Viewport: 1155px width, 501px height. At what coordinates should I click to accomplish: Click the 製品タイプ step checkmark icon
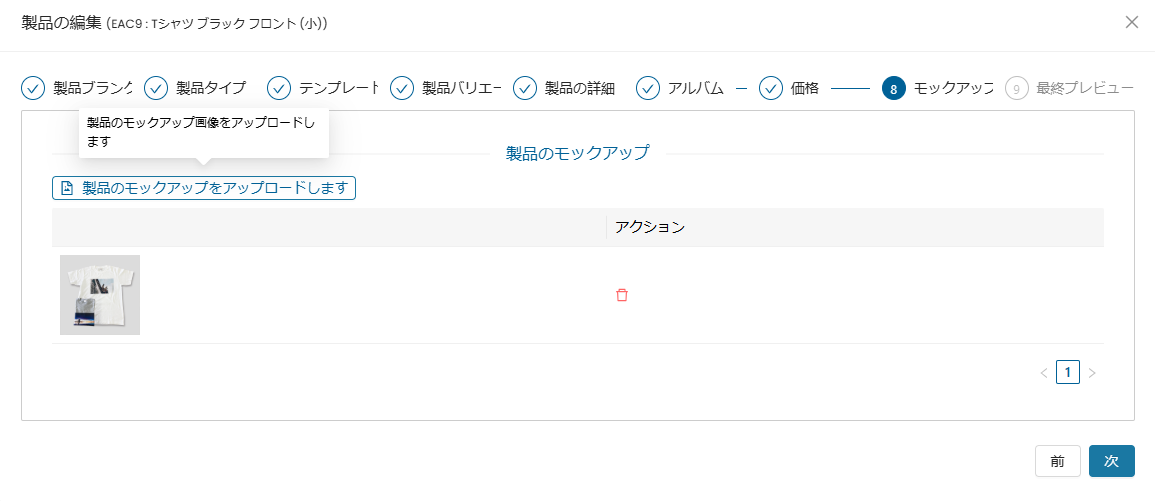156,88
